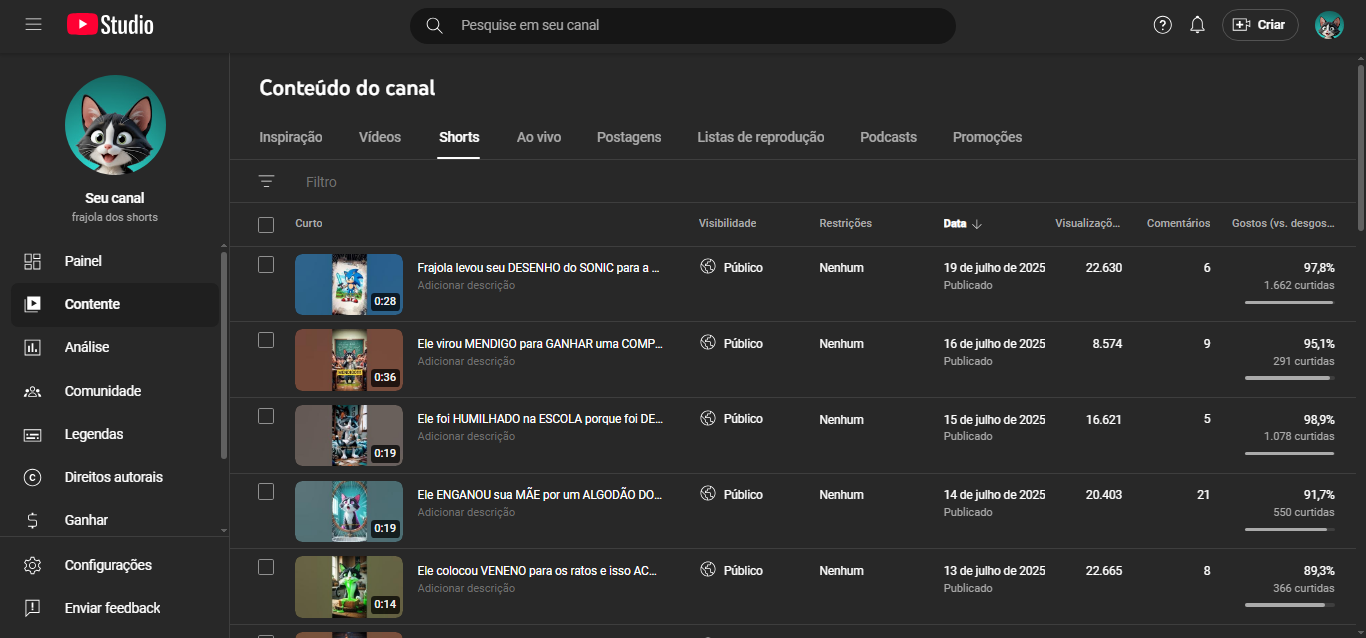Switch to the Vídeos tab

coord(380,137)
